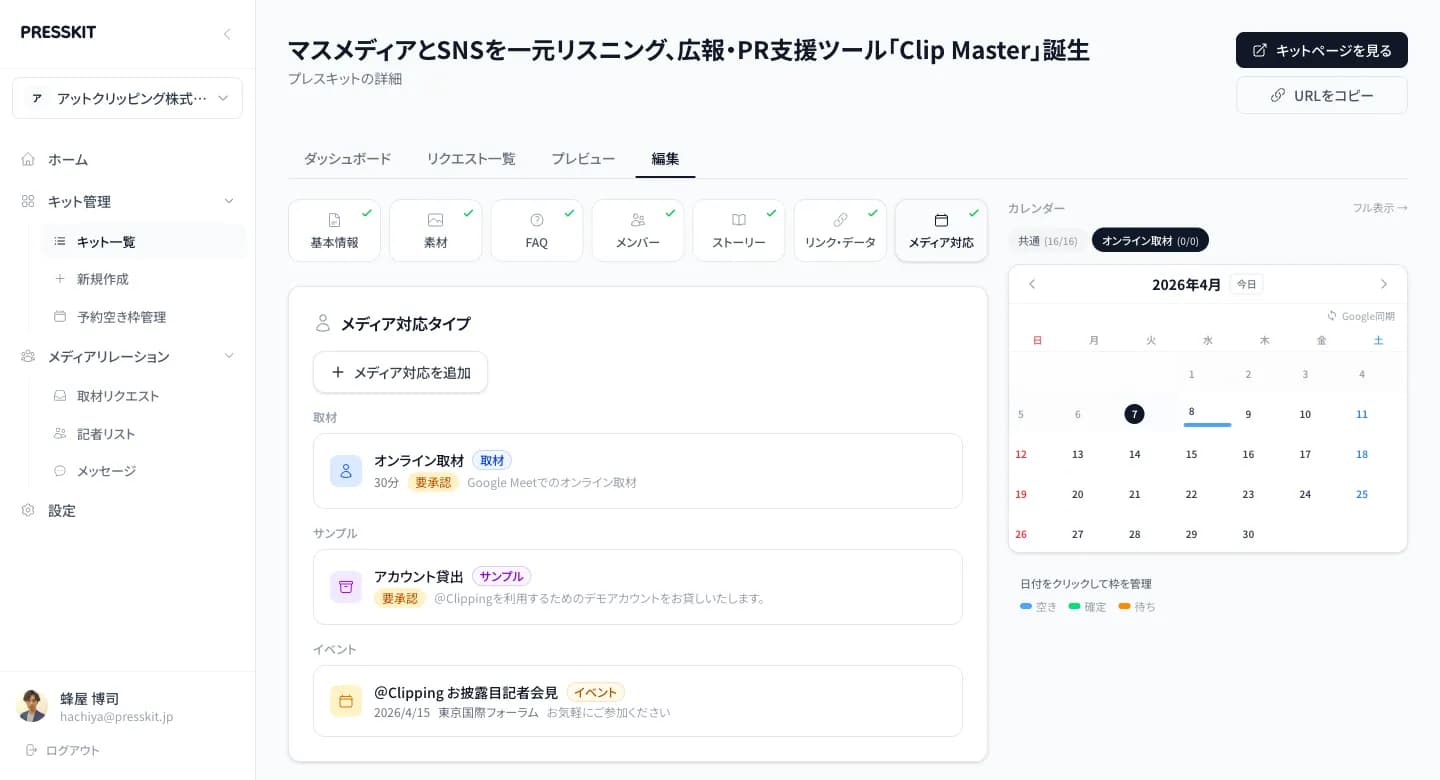Open the アカウント貸出 sample card

[x=638, y=587]
